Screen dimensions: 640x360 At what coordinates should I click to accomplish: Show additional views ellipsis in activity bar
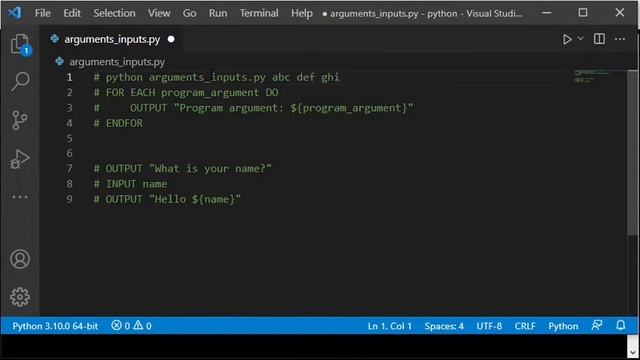[x=20, y=197]
